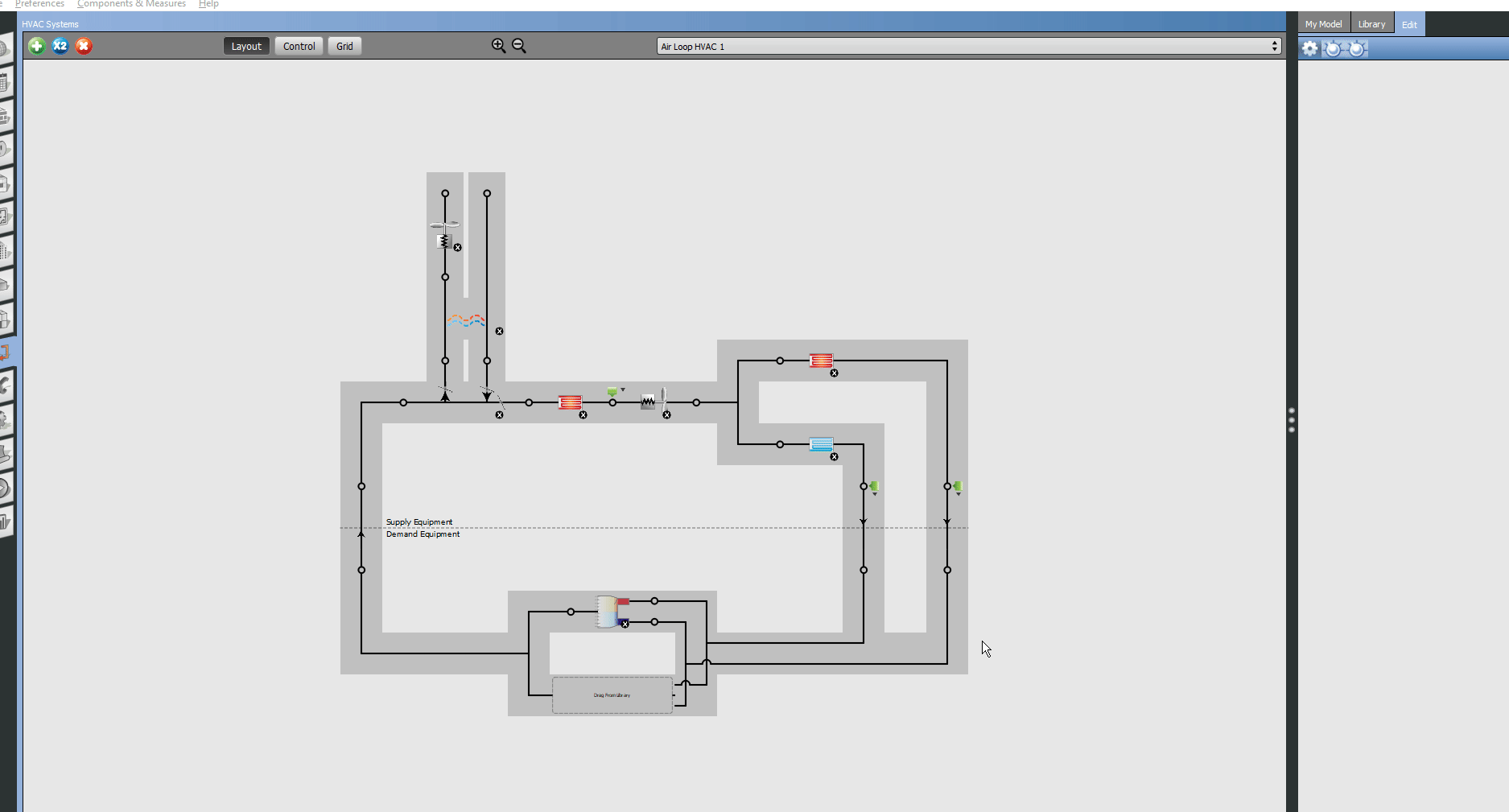This screenshot has width=1509, height=812.
Task: Click the Layout button
Action: pos(246,46)
